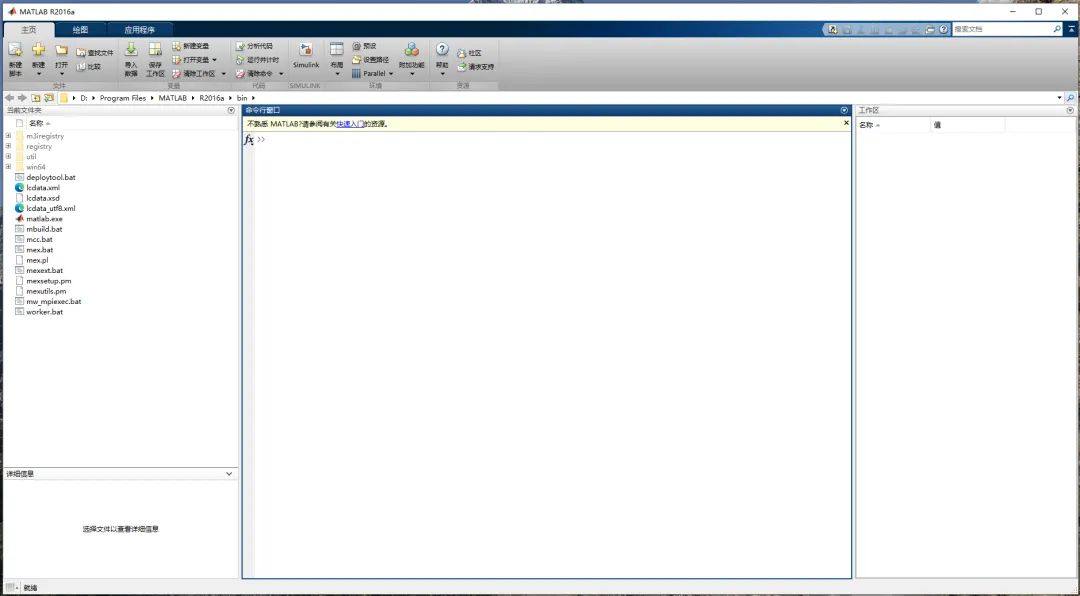Click the fx function browser button
This screenshot has width=1080, height=596.
click(x=249, y=140)
